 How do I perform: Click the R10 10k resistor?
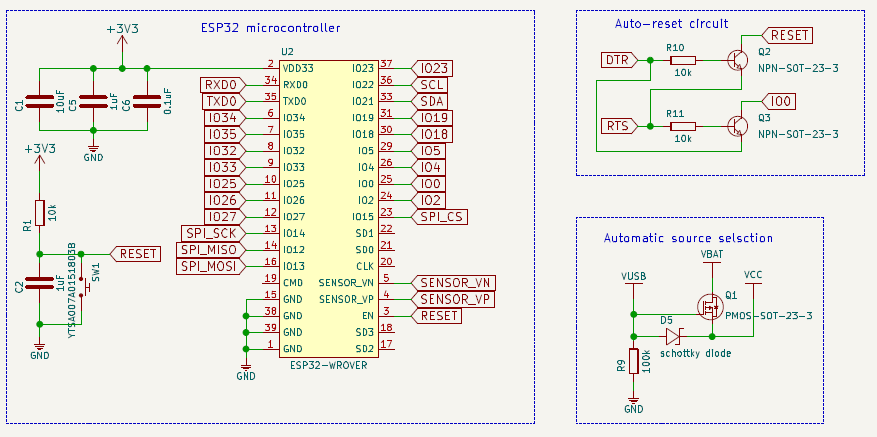coord(683,60)
